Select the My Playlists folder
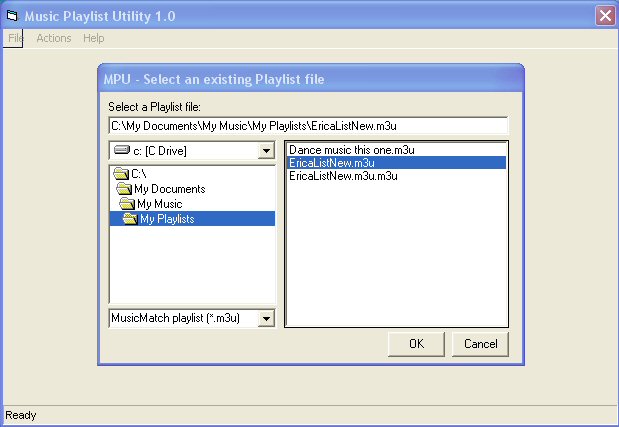The image size is (619, 427). point(192,219)
